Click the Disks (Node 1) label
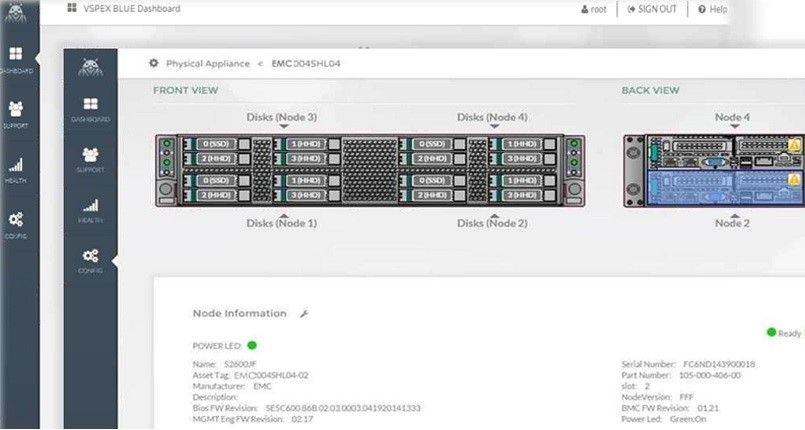This screenshot has width=805, height=430. click(282, 223)
